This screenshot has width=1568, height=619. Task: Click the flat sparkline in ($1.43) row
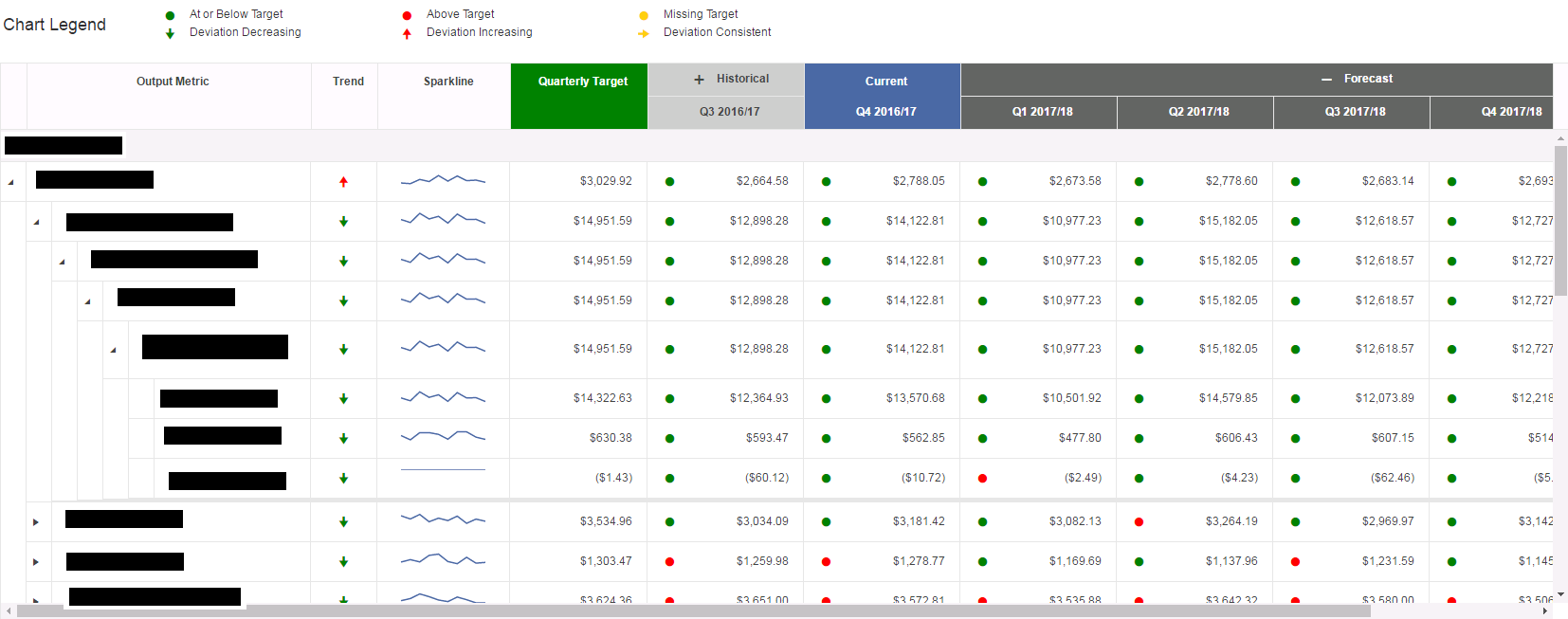point(443,470)
